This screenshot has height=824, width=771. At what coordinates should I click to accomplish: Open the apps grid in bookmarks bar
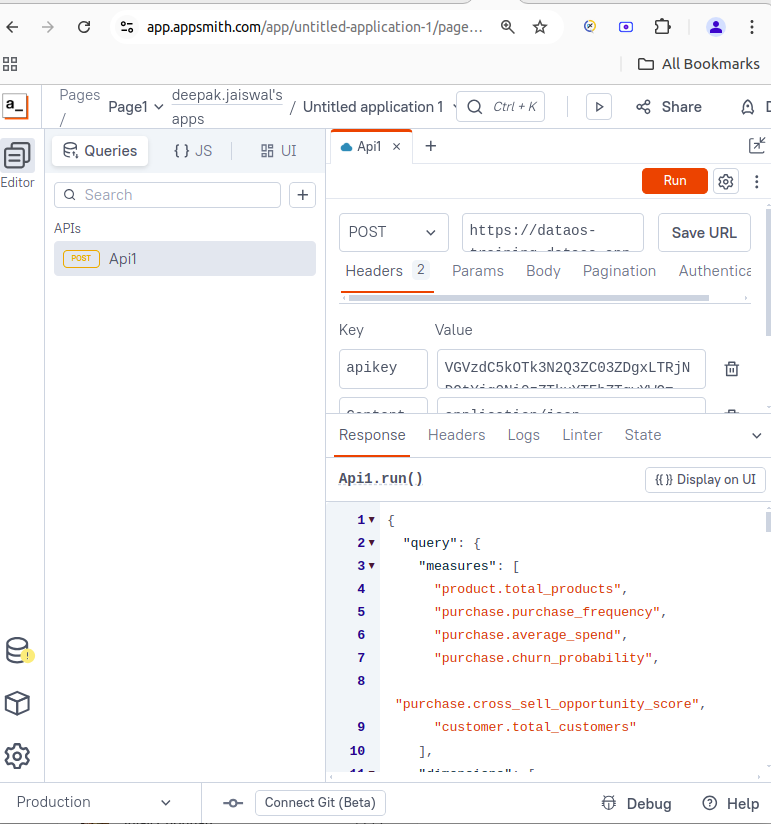click(x=10, y=64)
